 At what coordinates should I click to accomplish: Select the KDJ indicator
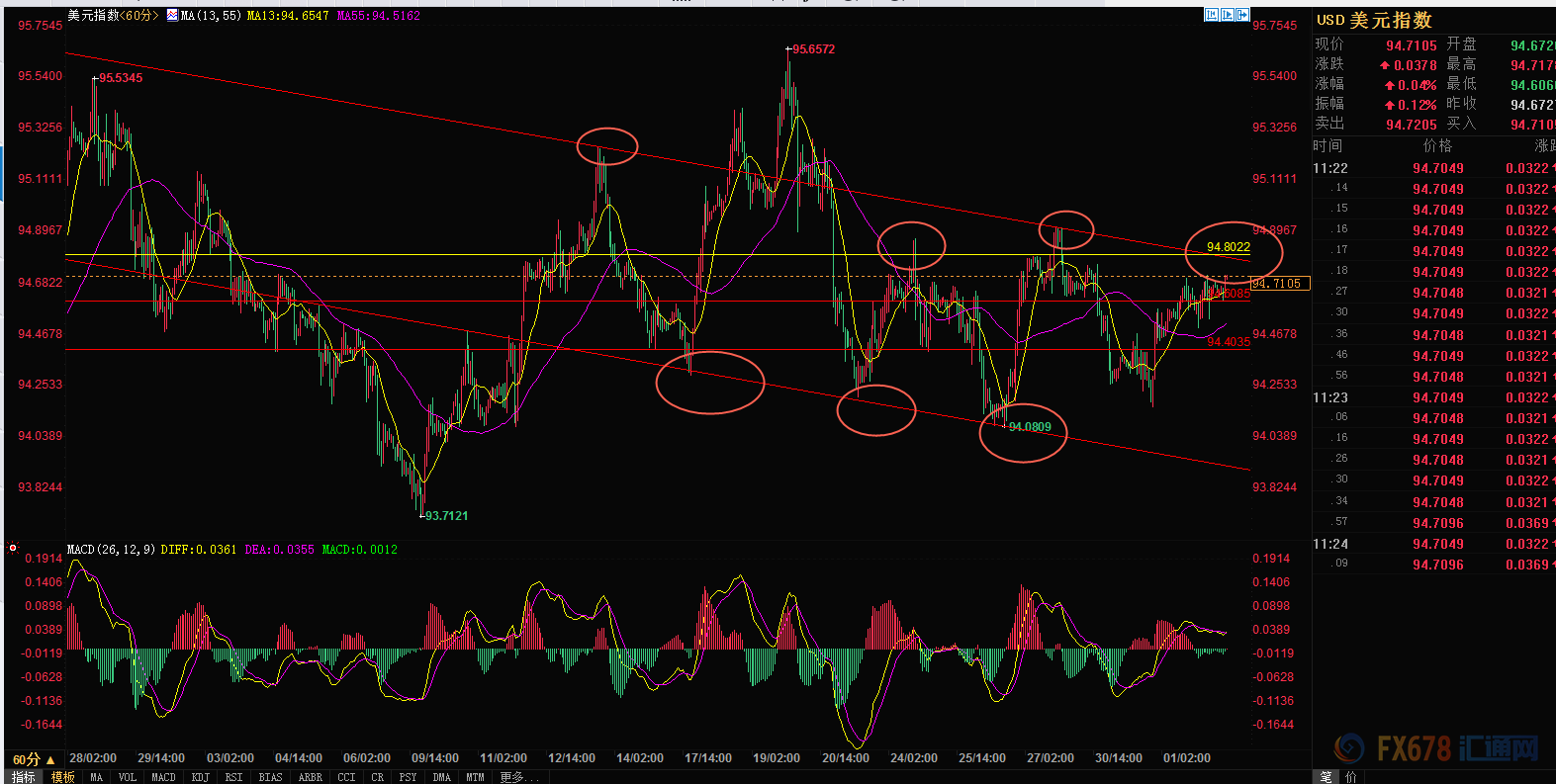click(200, 777)
